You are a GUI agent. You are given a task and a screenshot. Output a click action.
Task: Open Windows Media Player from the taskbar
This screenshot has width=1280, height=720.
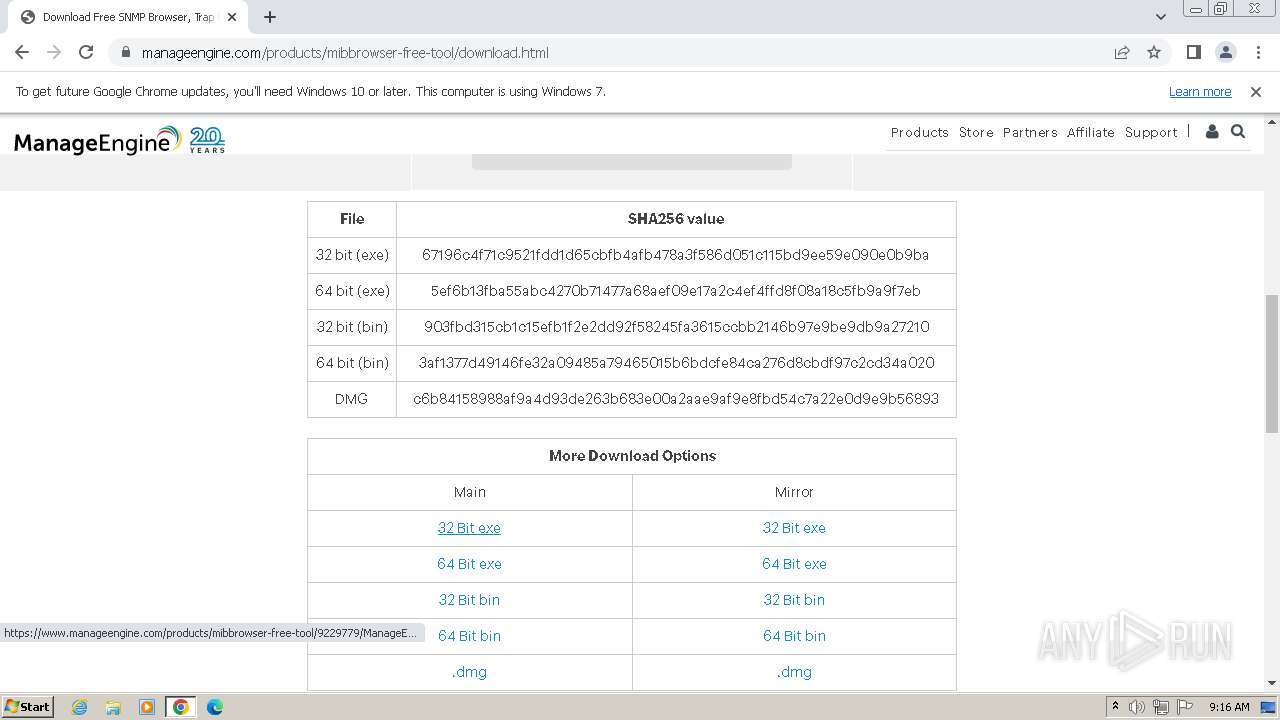pos(147,707)
